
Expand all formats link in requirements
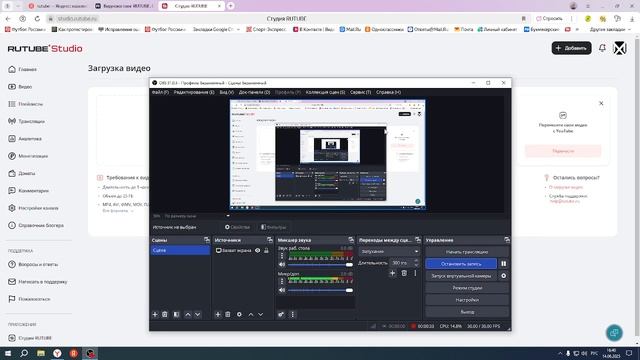(x=118, y=211)
